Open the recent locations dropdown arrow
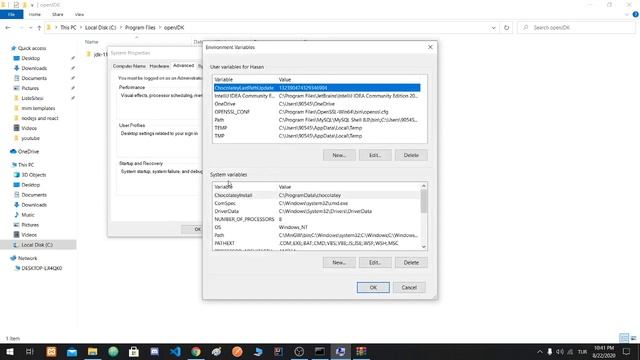This screenshot has height=360, width=640. click(x=31, y=27)
